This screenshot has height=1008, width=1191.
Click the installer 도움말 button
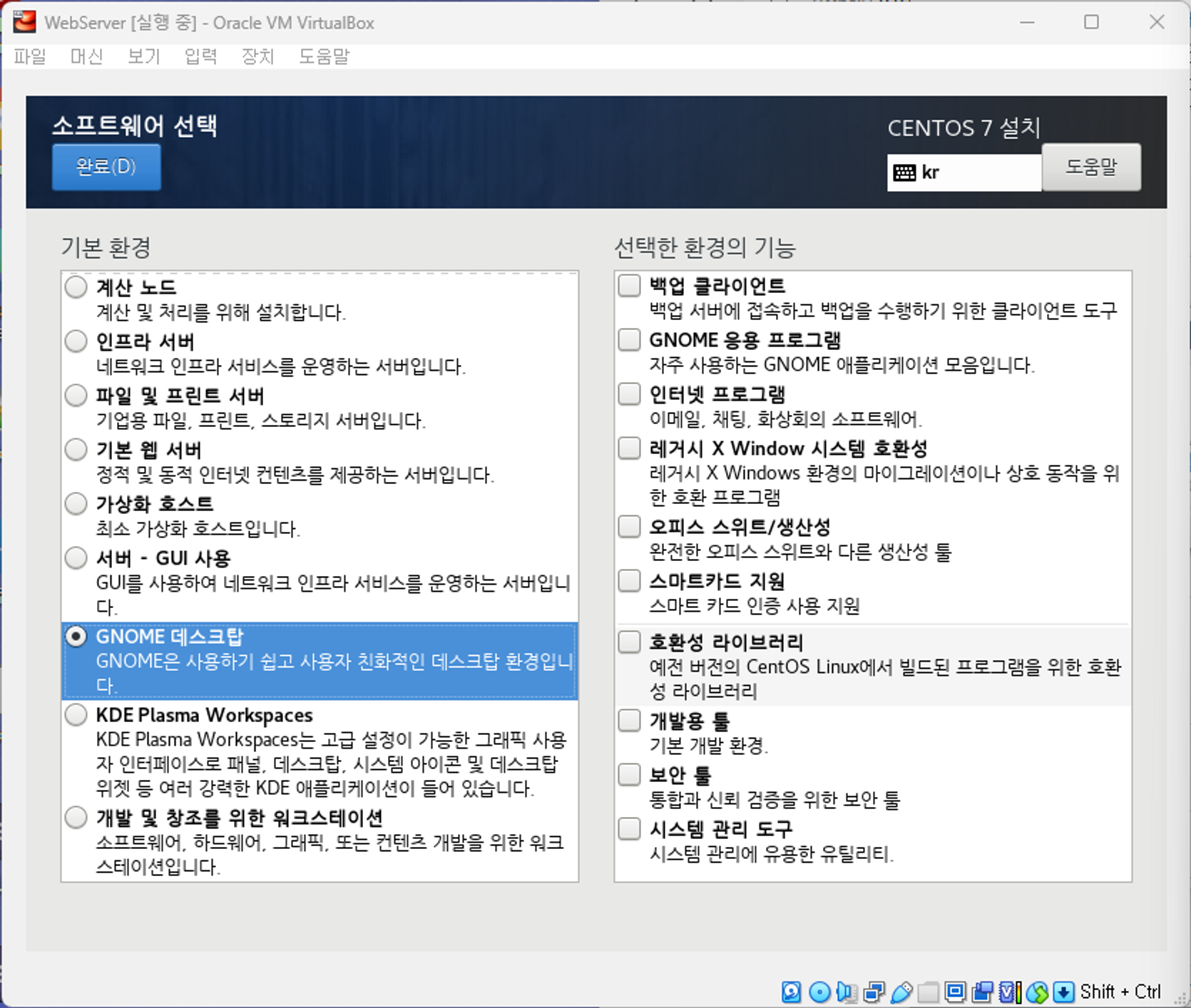[1091, 167]
